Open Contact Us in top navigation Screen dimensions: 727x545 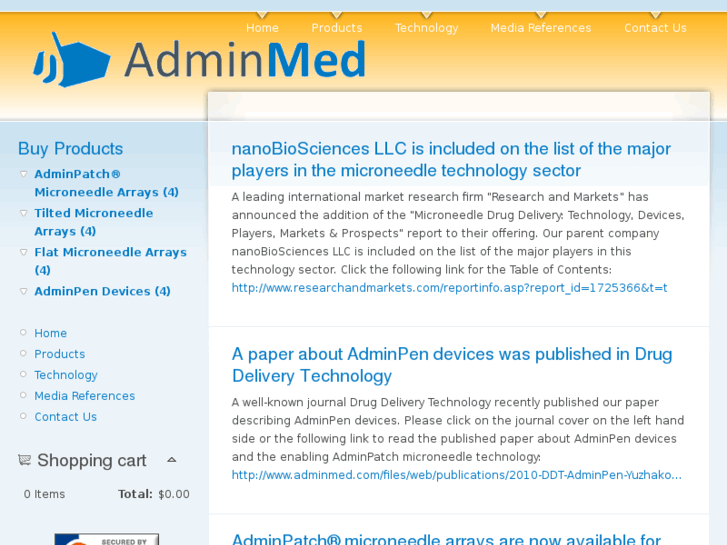click(x=655, y=28)
